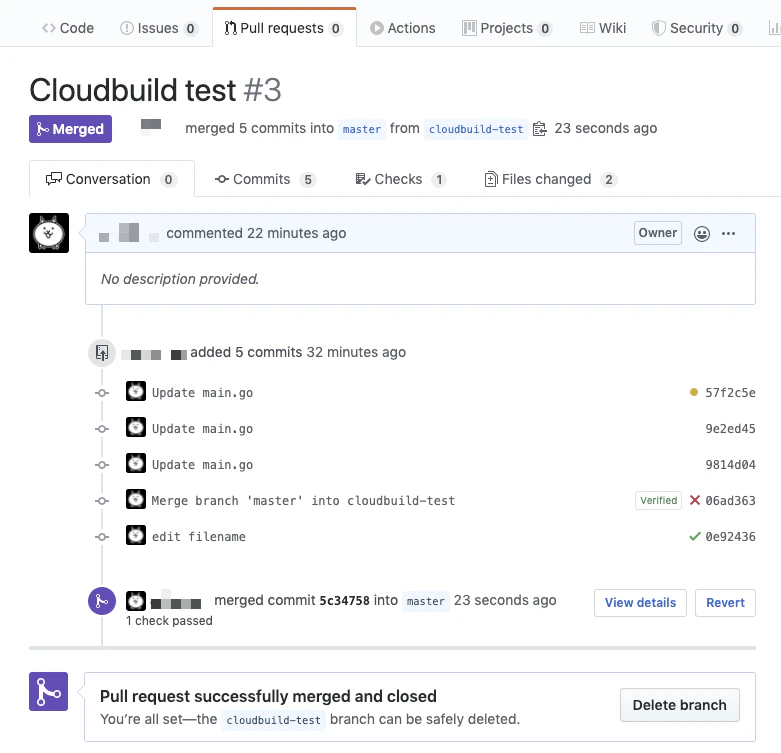Switch to the Files changed tab
Screen dimensions: 781x753
point(550,179)
